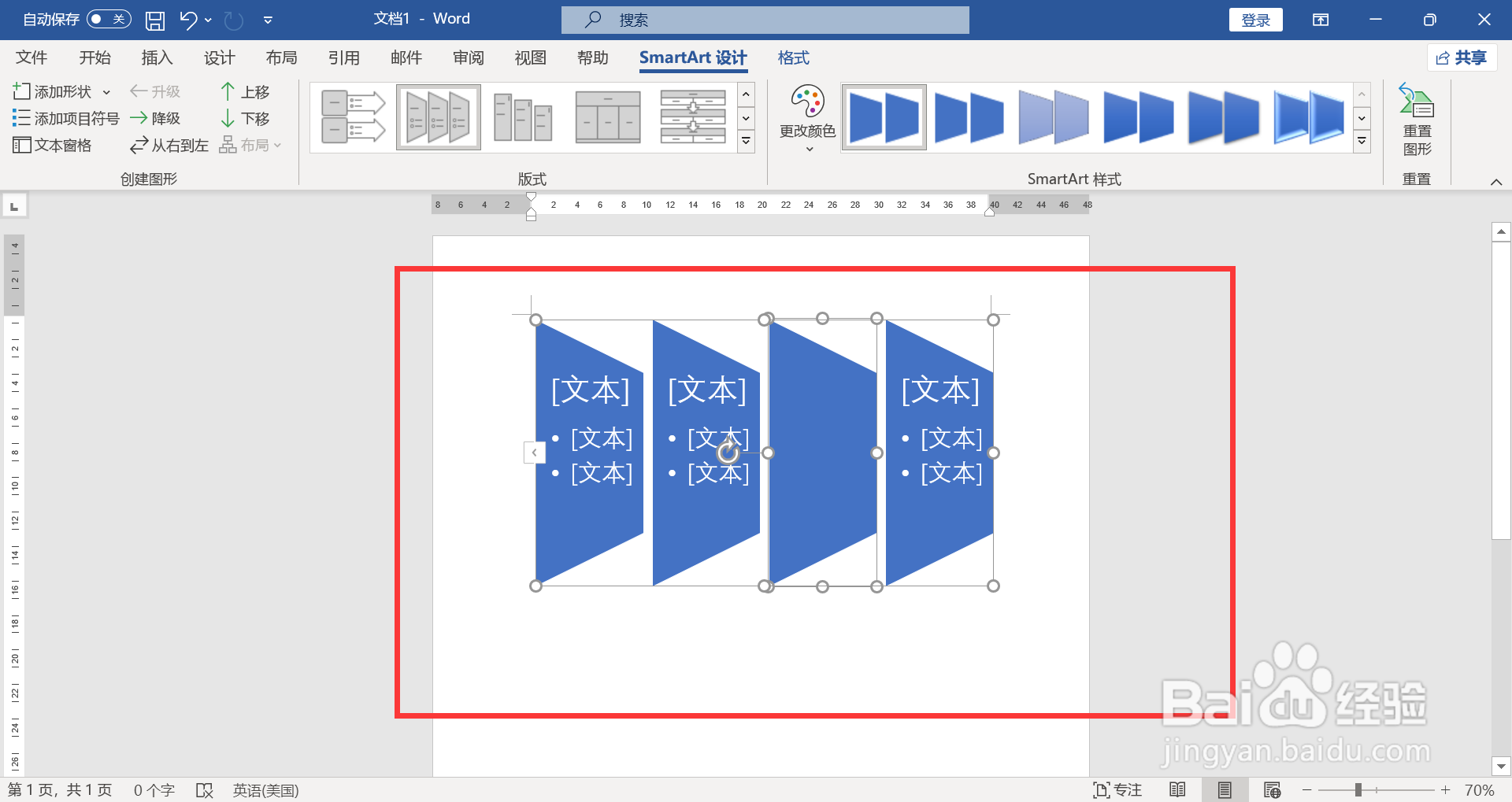Click vertical scrollbar down arrow
1512x802 pixels.
1501,766
